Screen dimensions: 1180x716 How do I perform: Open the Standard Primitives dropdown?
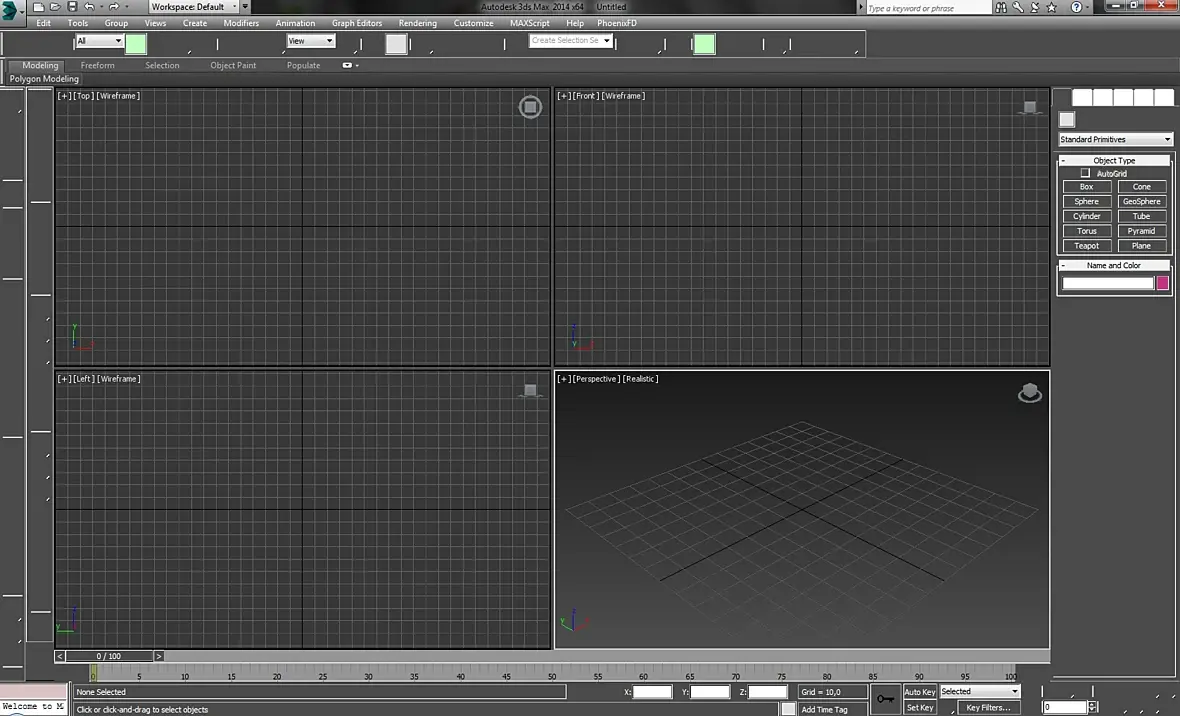tap(1115, 139)
